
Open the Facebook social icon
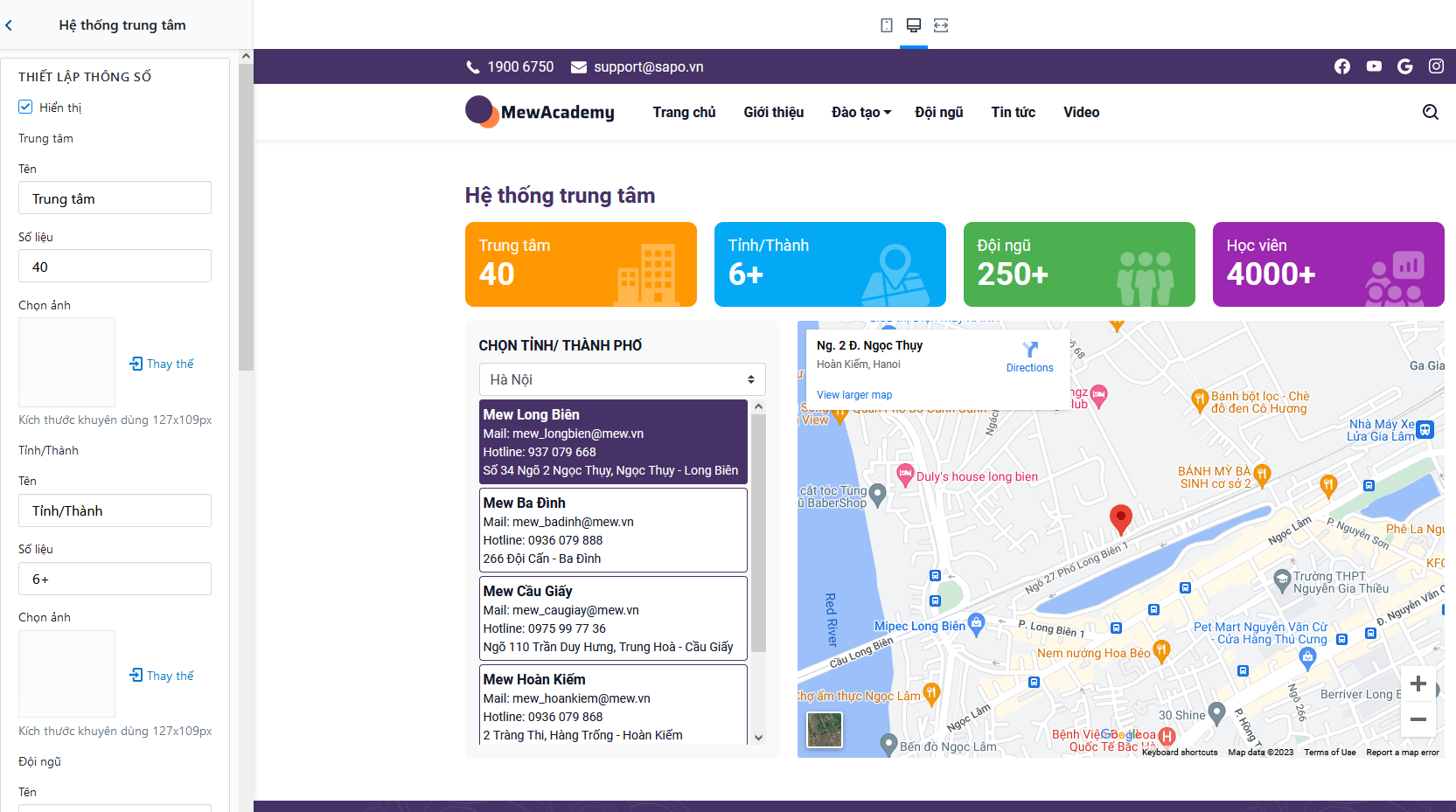tap(1342, 66)
